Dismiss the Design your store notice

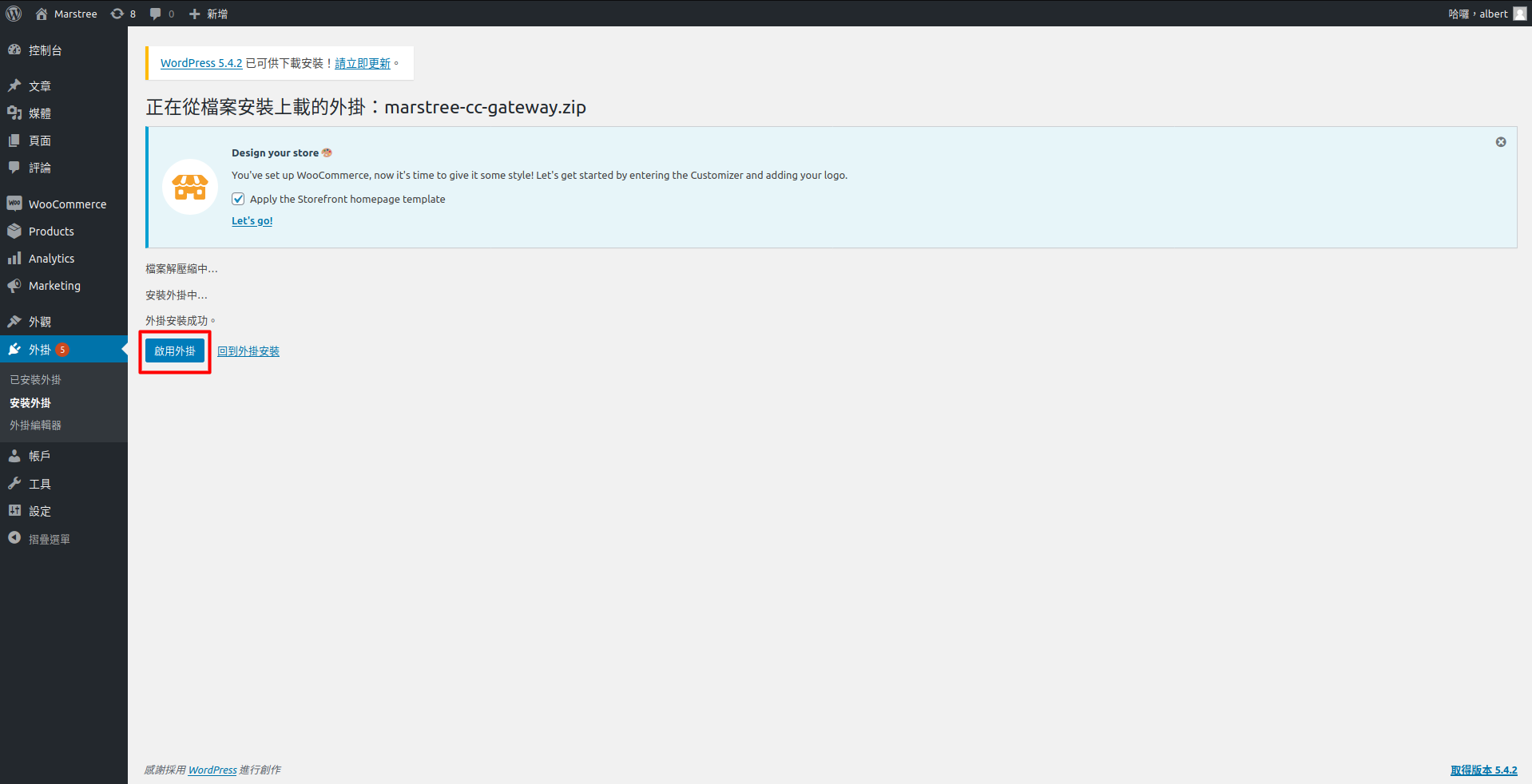1501,142
